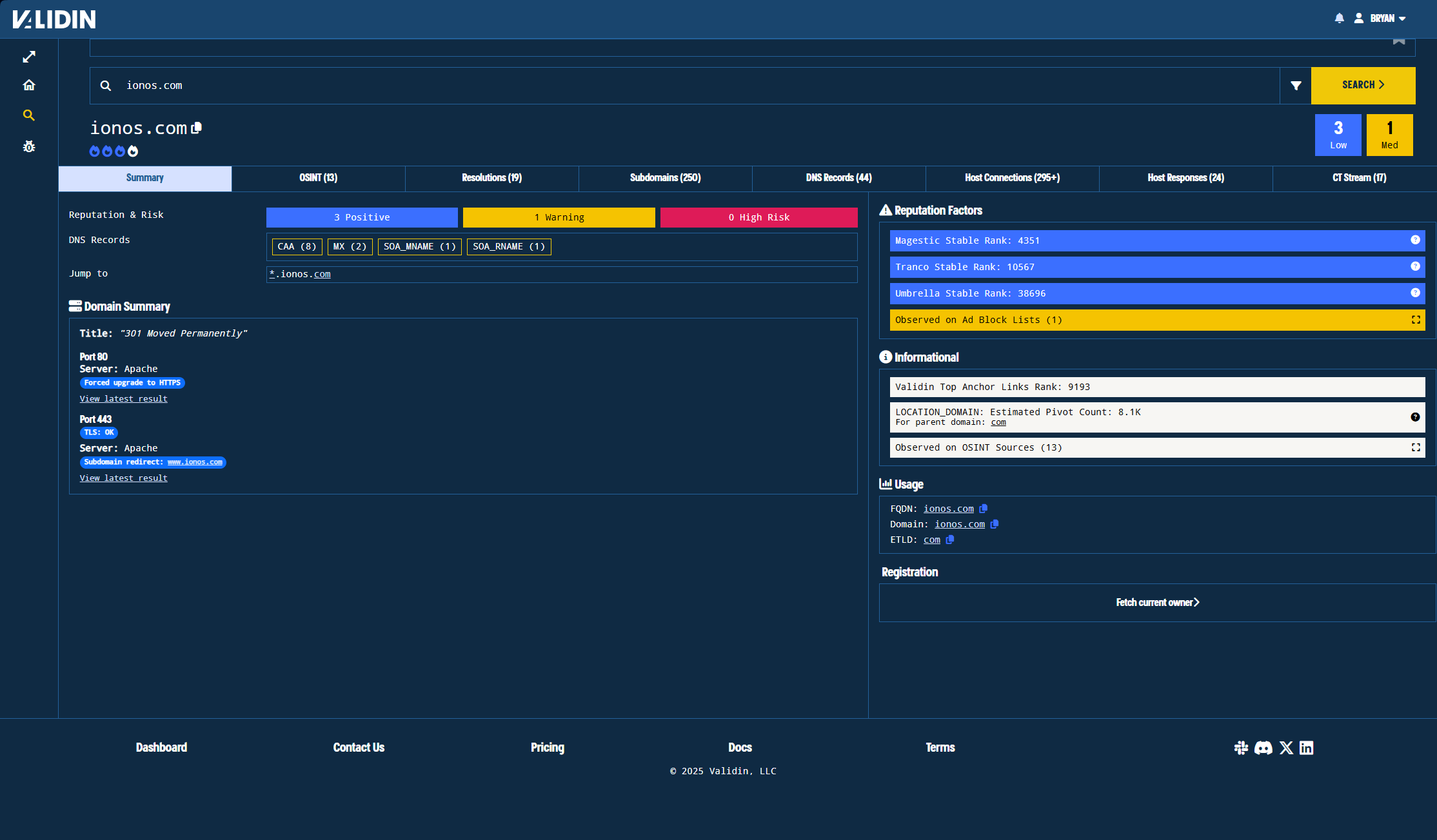The height and width of the screenshot is (840, 1437).
Task: Copy ionos.com title to clipboard
Action: coord(197,128)
